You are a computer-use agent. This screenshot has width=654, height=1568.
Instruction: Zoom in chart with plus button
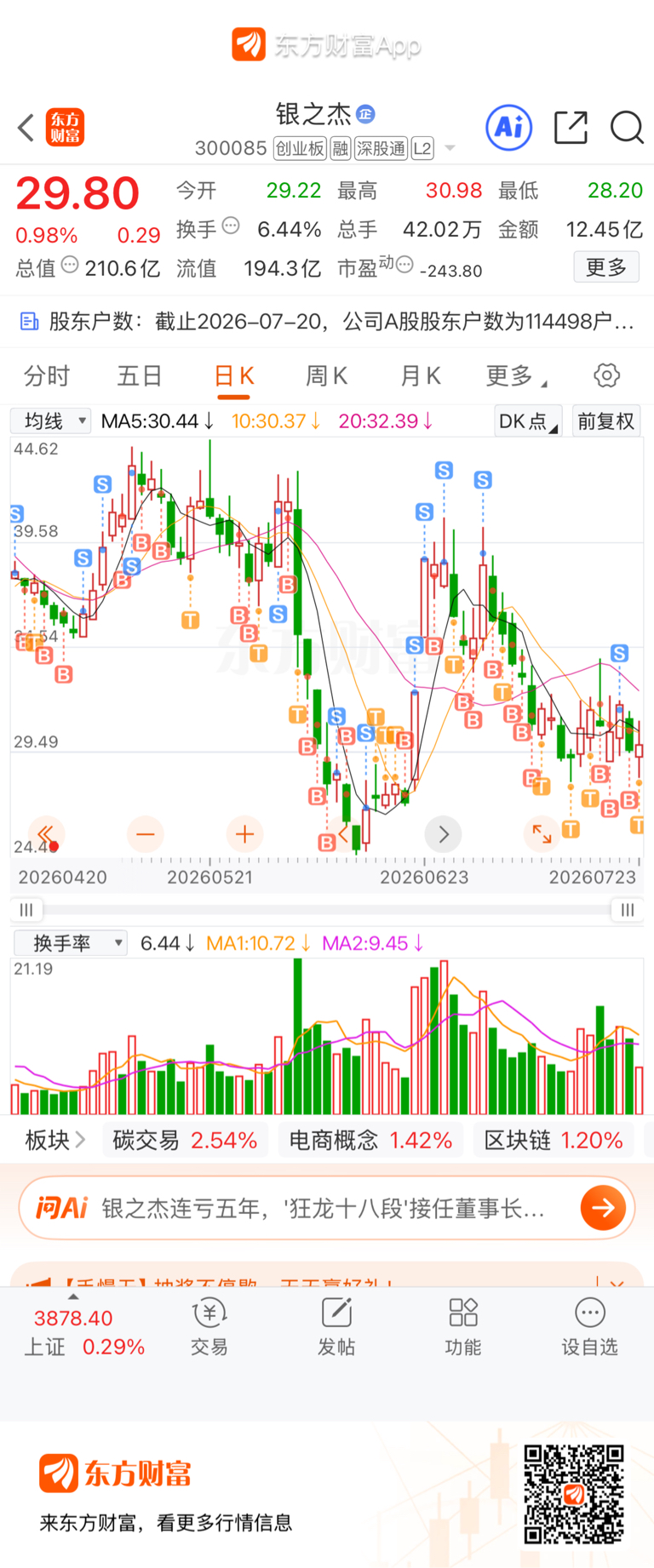point(244,834)
